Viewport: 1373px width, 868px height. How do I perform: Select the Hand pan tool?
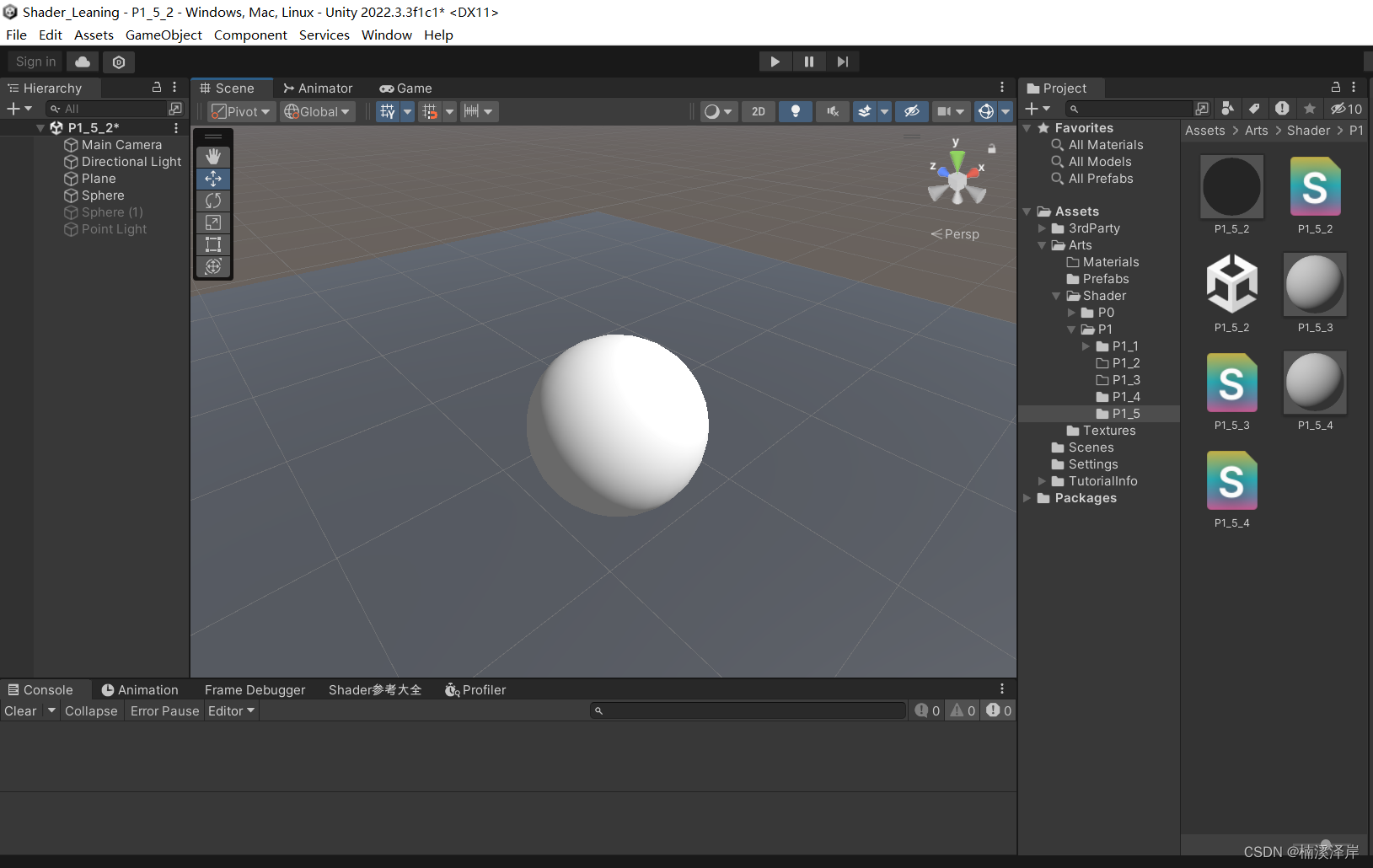tap(213, 157)
